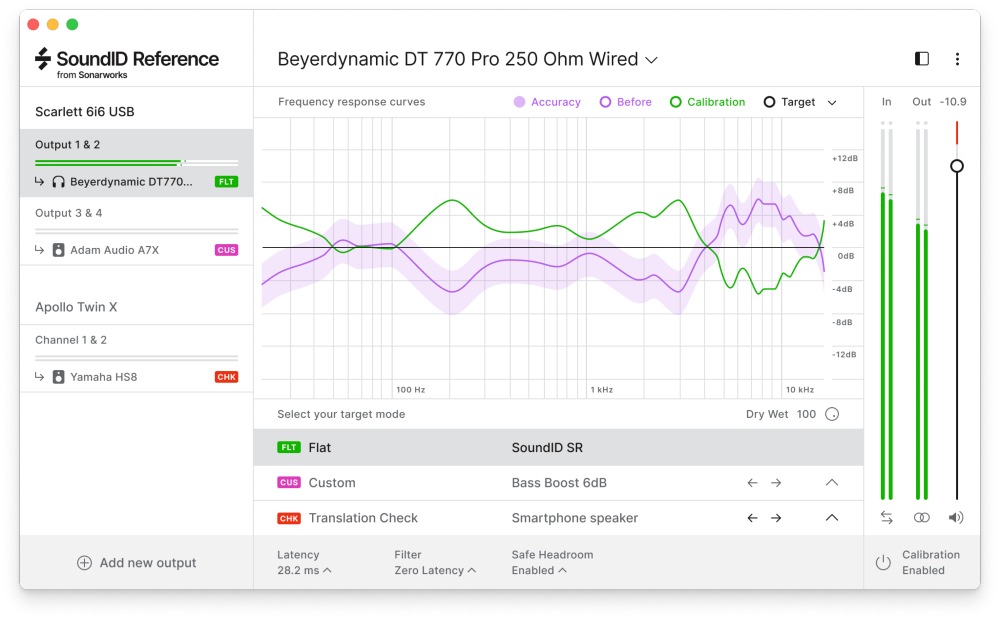
Task: Toggle Calibration Enabled power button
Action: 883,562
